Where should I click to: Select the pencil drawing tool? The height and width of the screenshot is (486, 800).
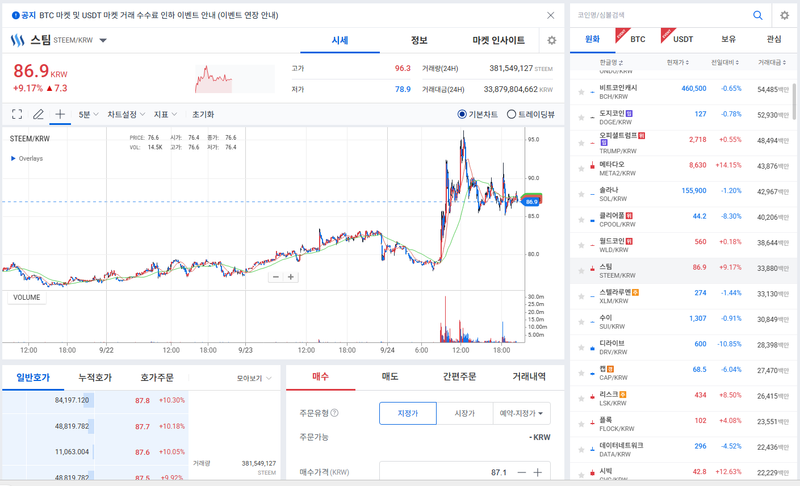(38, 114)
